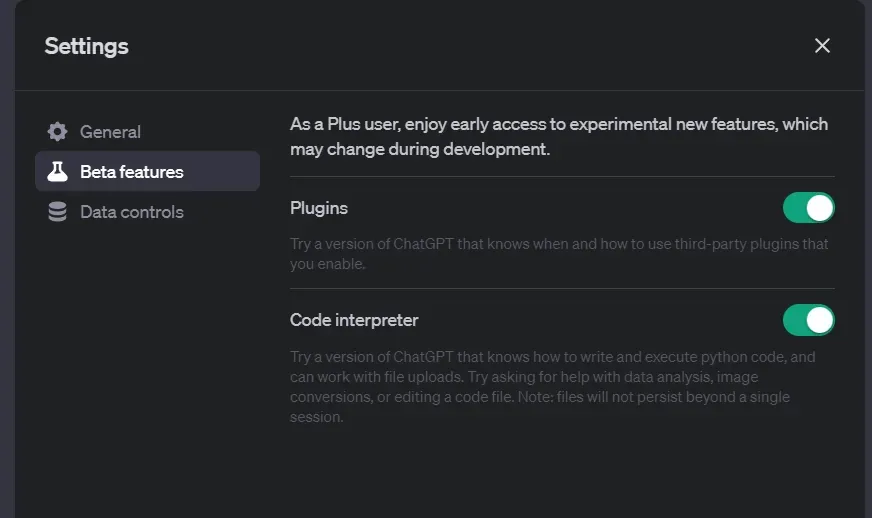872x518 pixels.
Task: Click the flask icon for Beta features
Action: (x=58, y=172)
